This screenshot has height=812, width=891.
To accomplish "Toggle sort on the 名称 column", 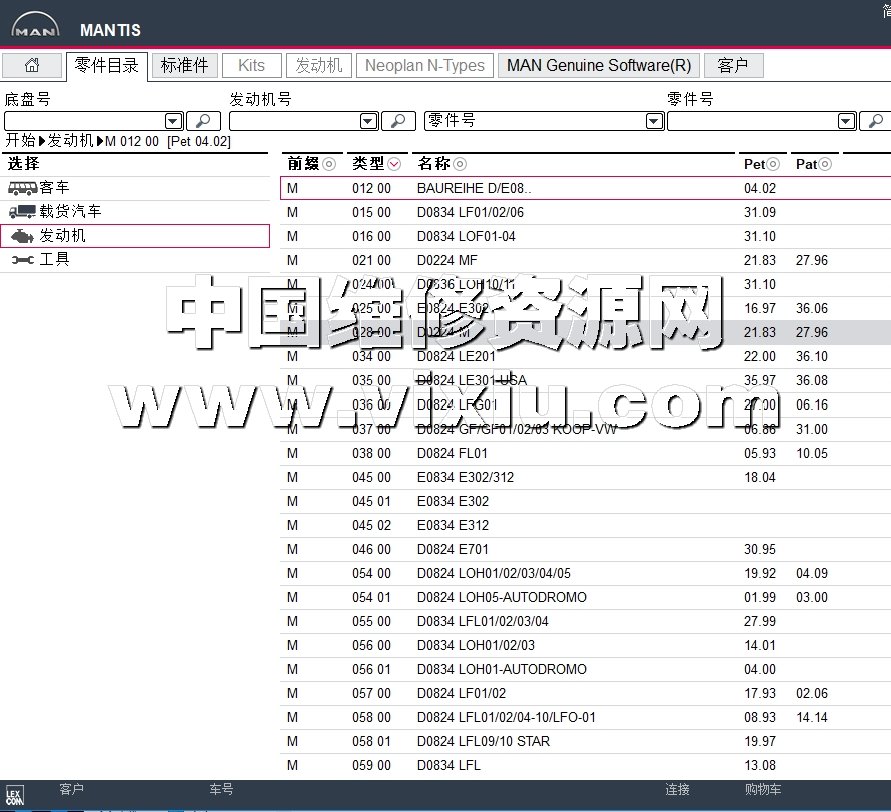I will click(x=460, y=164).
